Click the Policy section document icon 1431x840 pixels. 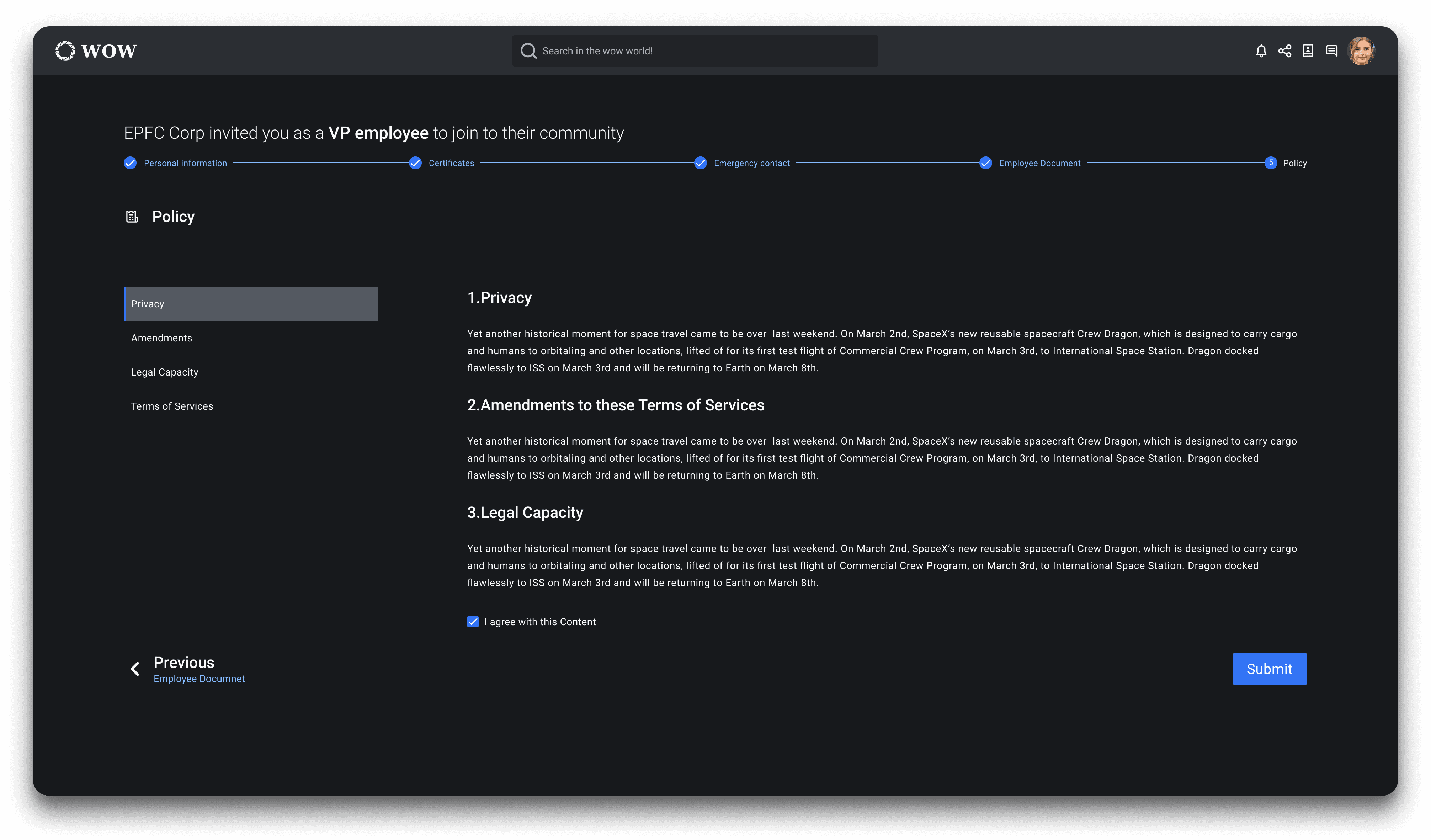coord(132,216)
